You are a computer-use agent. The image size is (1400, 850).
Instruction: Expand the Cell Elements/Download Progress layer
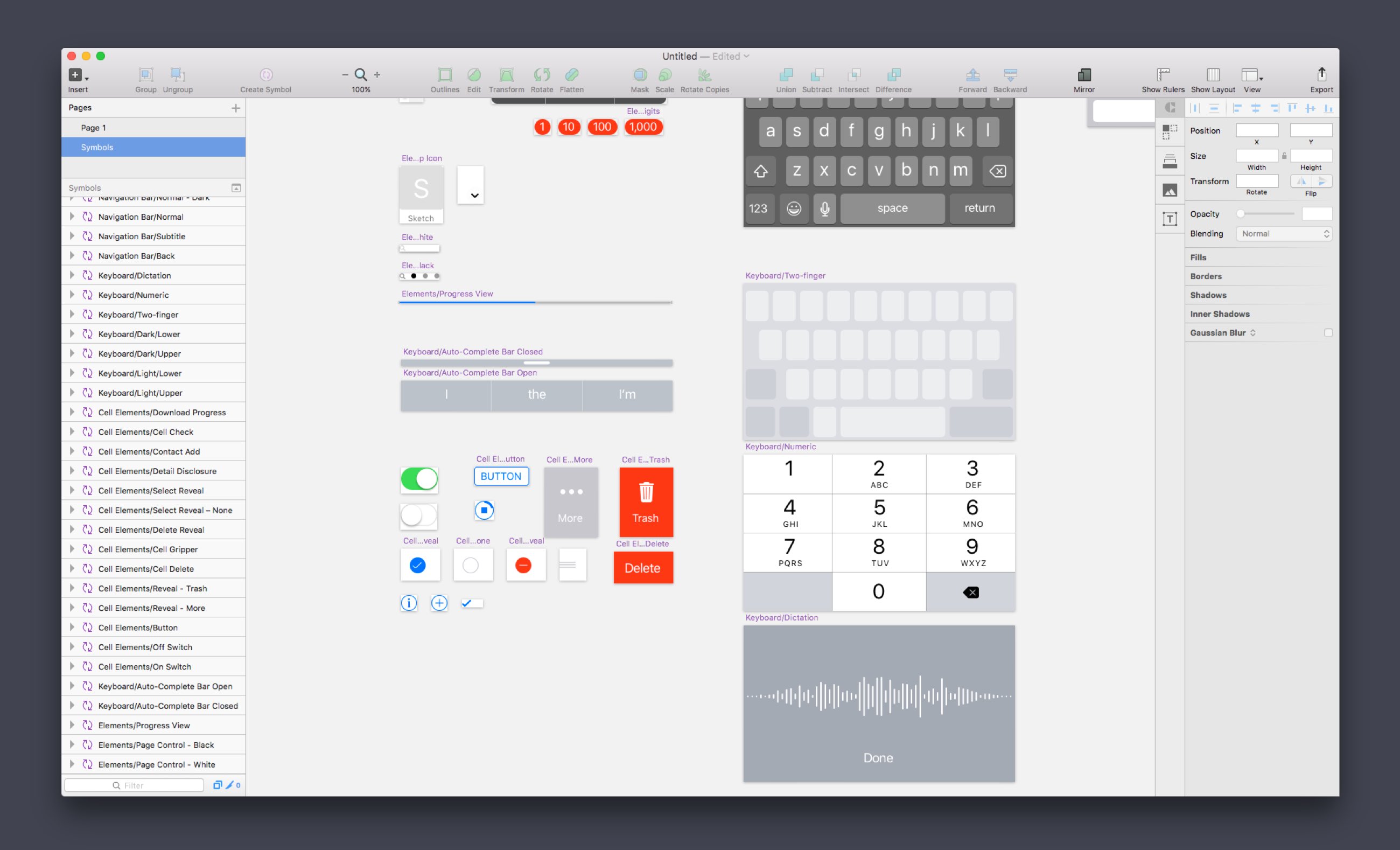(71, 412)
